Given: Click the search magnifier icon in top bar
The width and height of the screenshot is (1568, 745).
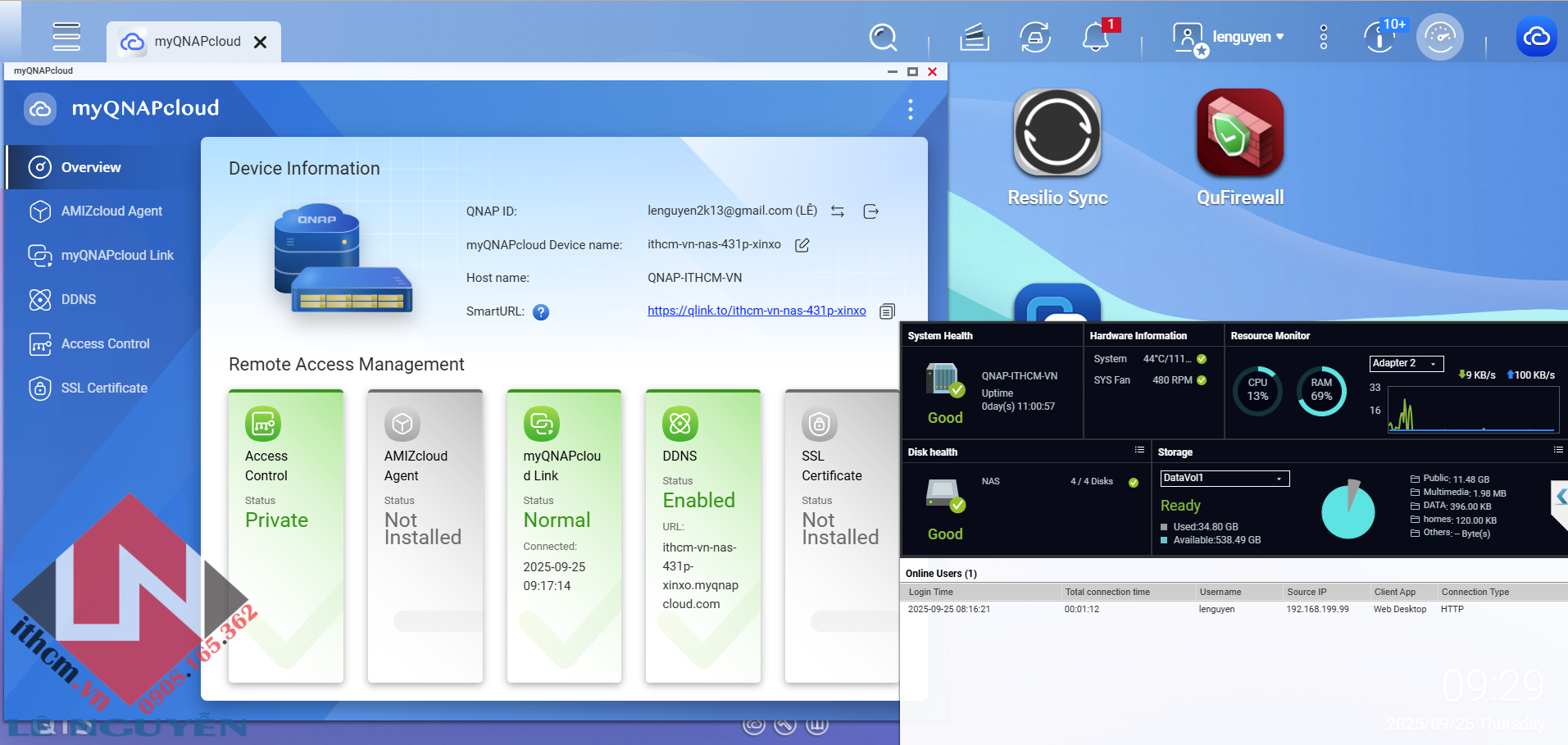Looking at the screenshot, I should pos(883,38).
